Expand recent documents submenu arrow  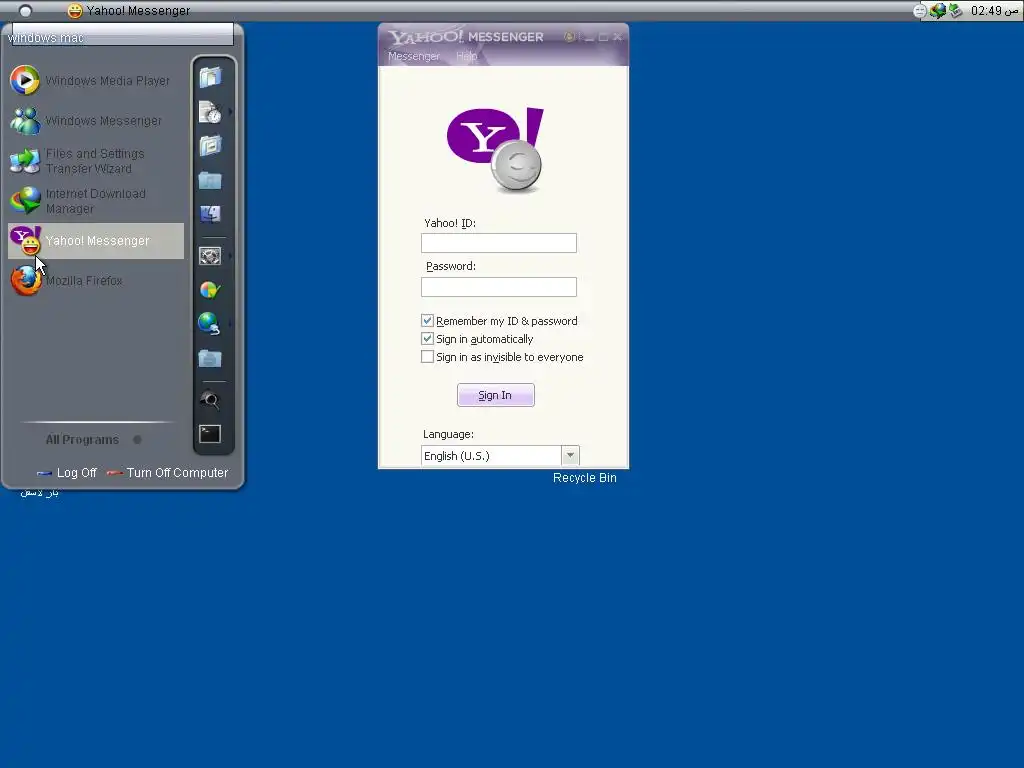[x=231, y=112]
